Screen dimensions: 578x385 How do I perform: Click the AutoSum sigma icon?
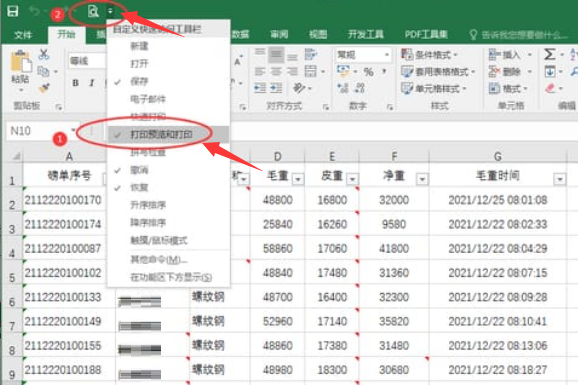549,55
